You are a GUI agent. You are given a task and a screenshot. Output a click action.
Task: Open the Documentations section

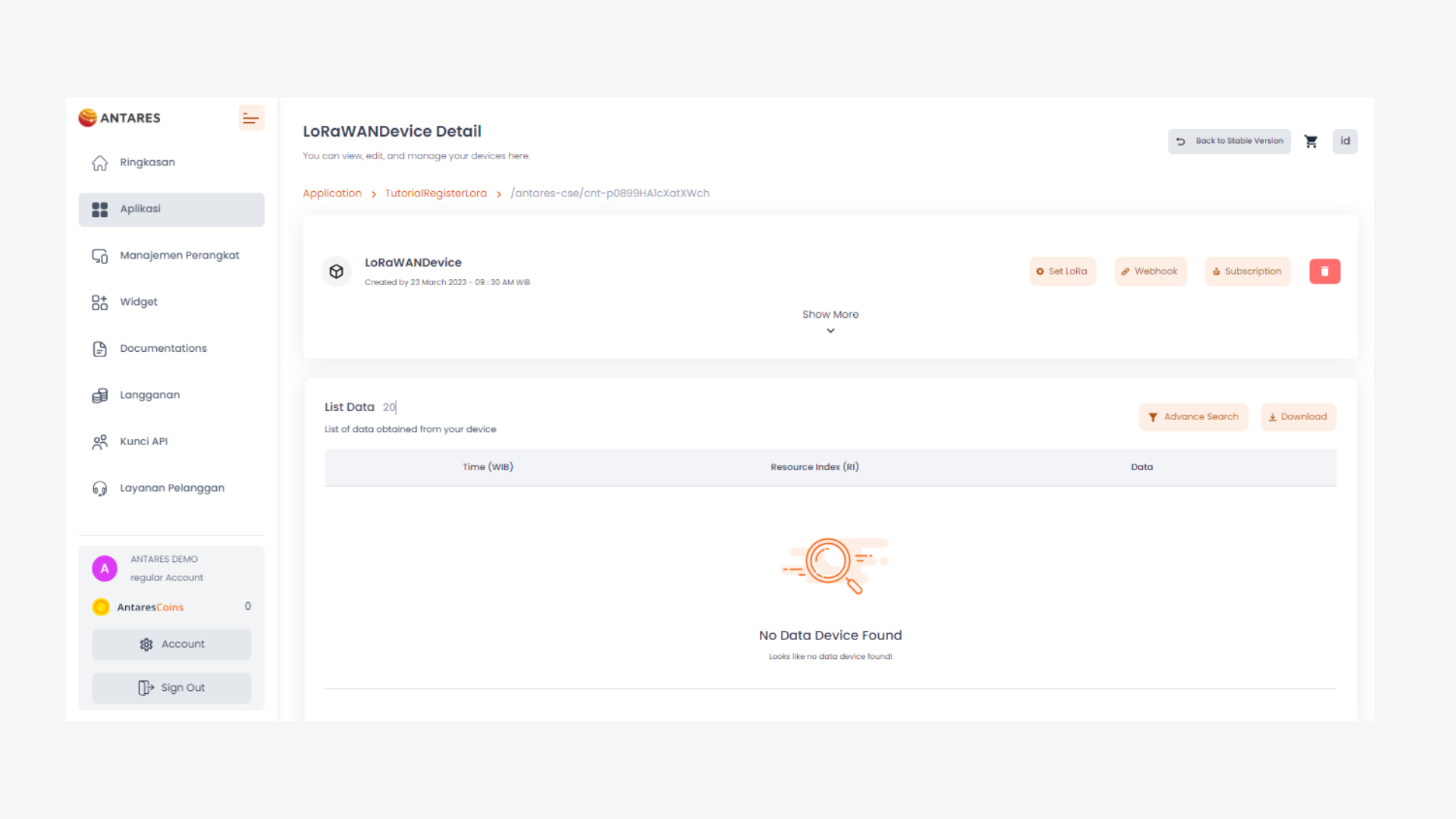pos(171,349)
